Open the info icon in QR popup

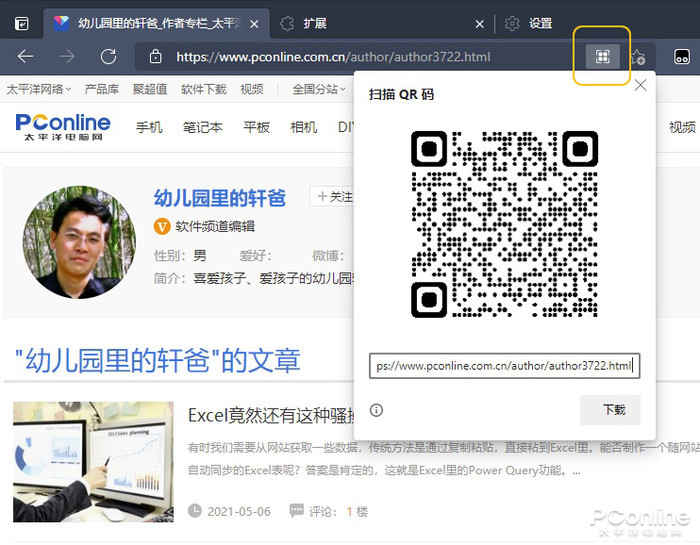pos(376,410)
